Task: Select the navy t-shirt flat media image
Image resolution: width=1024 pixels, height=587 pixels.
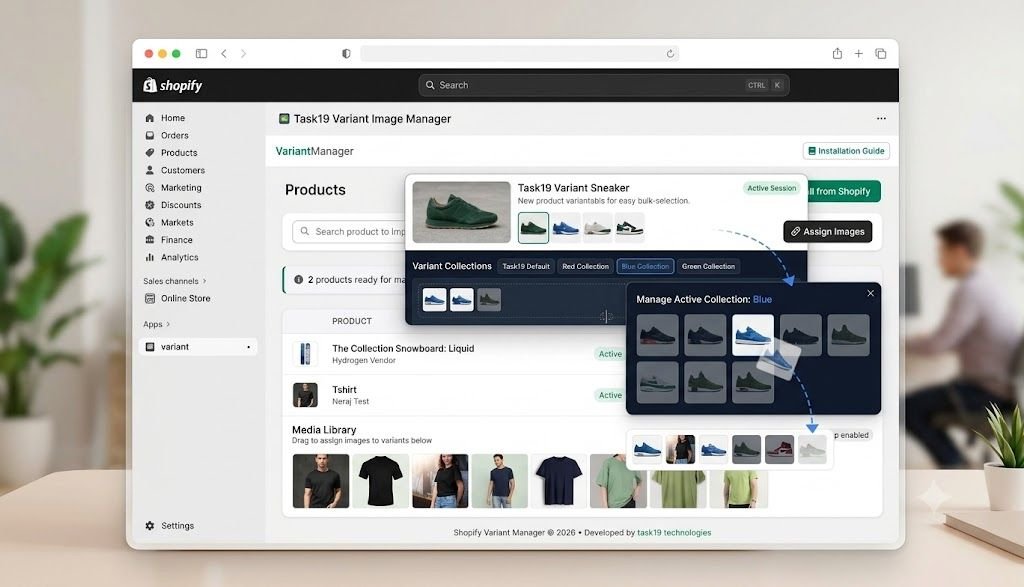Action: click(559, 481)
